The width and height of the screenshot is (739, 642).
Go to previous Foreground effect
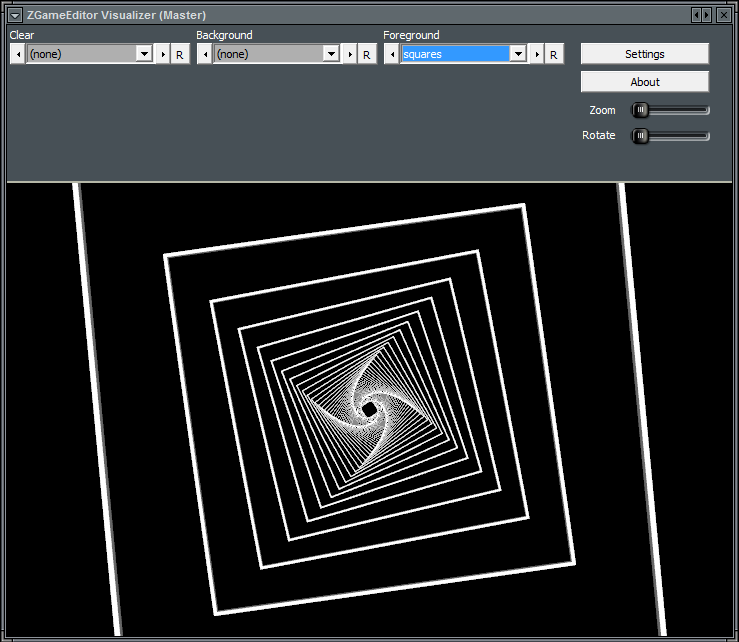392,54
